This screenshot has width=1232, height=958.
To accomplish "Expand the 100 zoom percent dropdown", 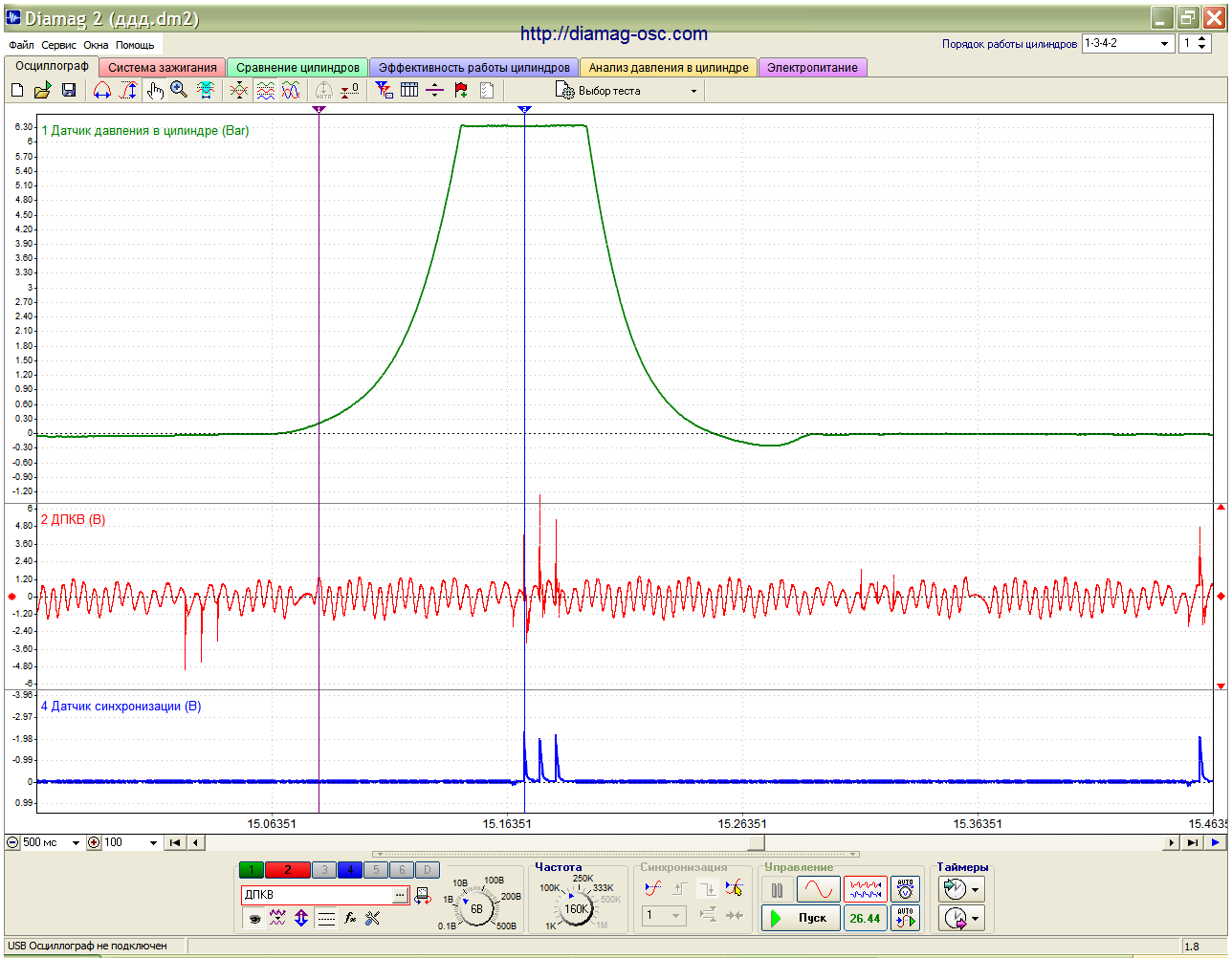I will tap(153, 843).
